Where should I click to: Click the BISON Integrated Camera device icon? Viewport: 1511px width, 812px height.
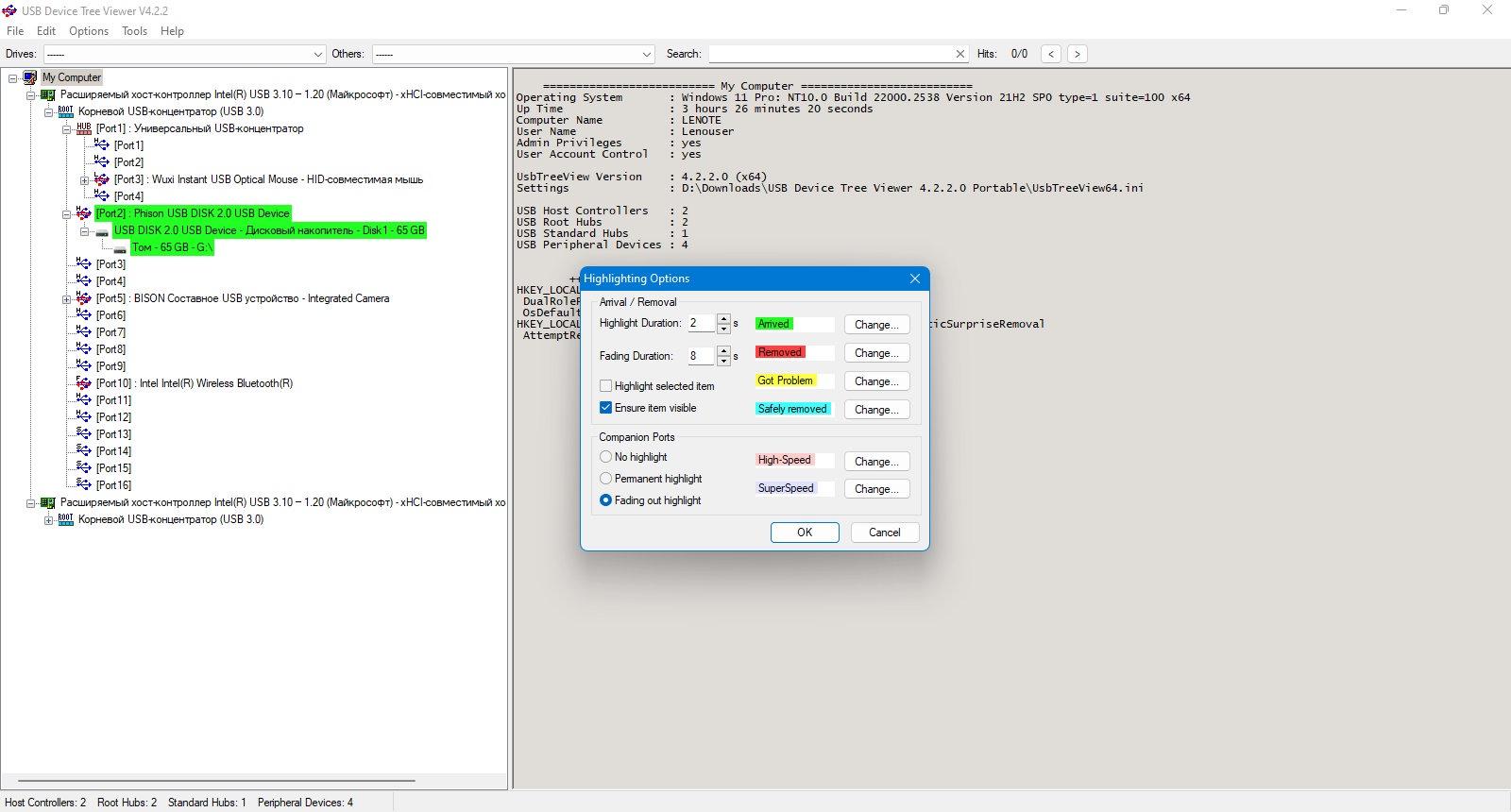point(84,298)
